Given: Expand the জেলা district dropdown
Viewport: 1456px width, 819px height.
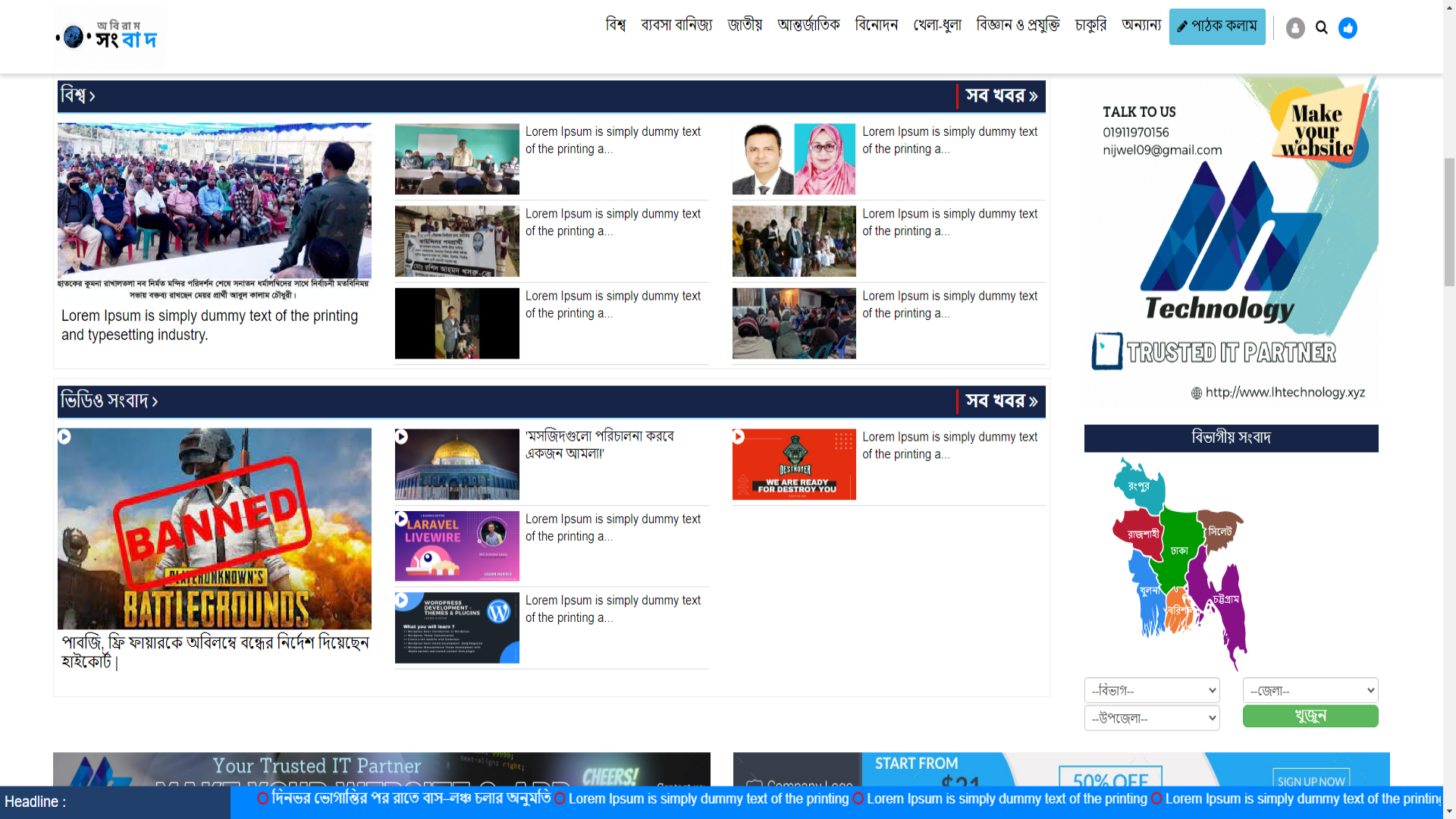Looking at the screenshot, I should pos(1310,690).
